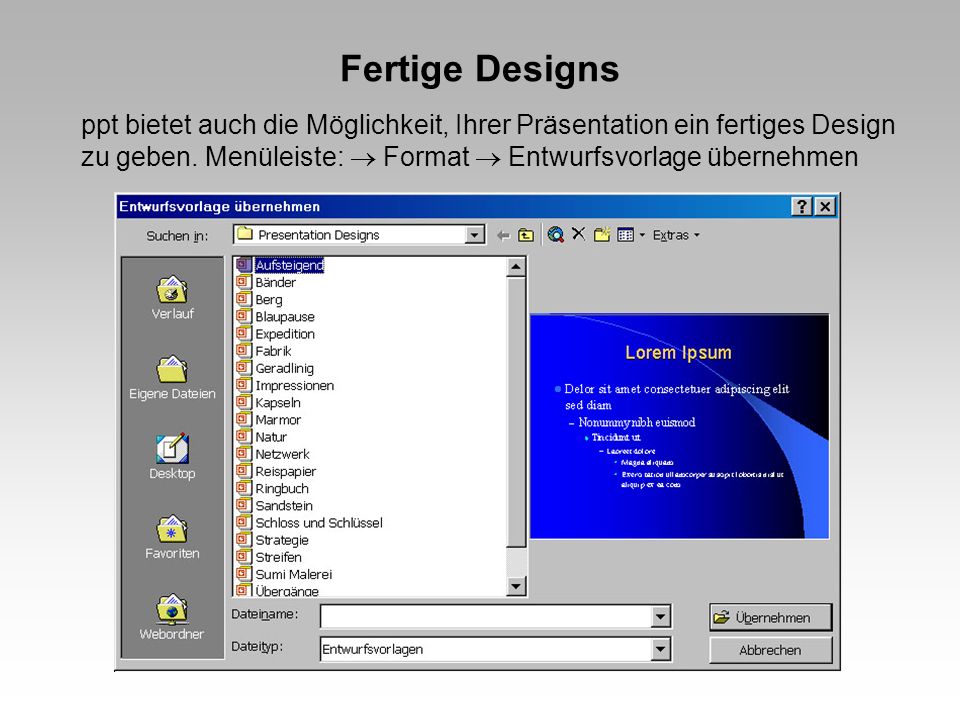Select the Ringbuch template
This screenshot has height=720, width=960.
coord(282,488)
